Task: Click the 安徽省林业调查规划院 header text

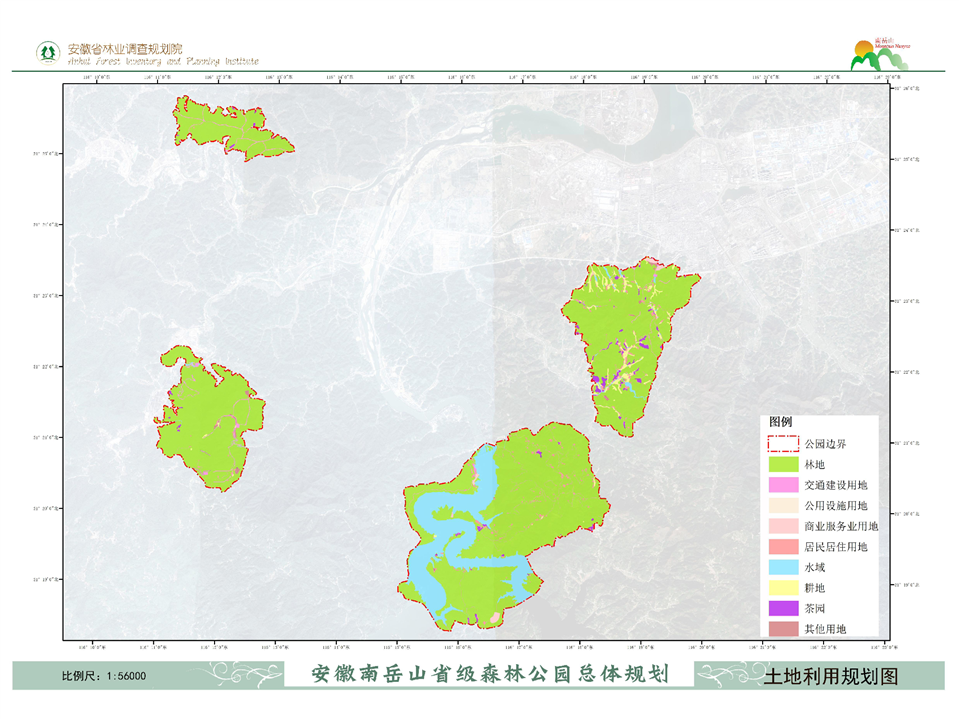Action: (126, 48)
